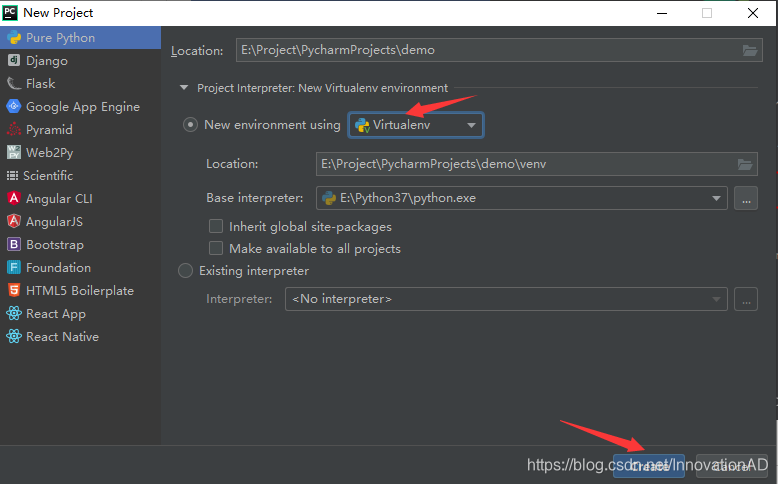Enable Inherit global site-packages checkbox
778x484 pixels.
tap(216, 226)
